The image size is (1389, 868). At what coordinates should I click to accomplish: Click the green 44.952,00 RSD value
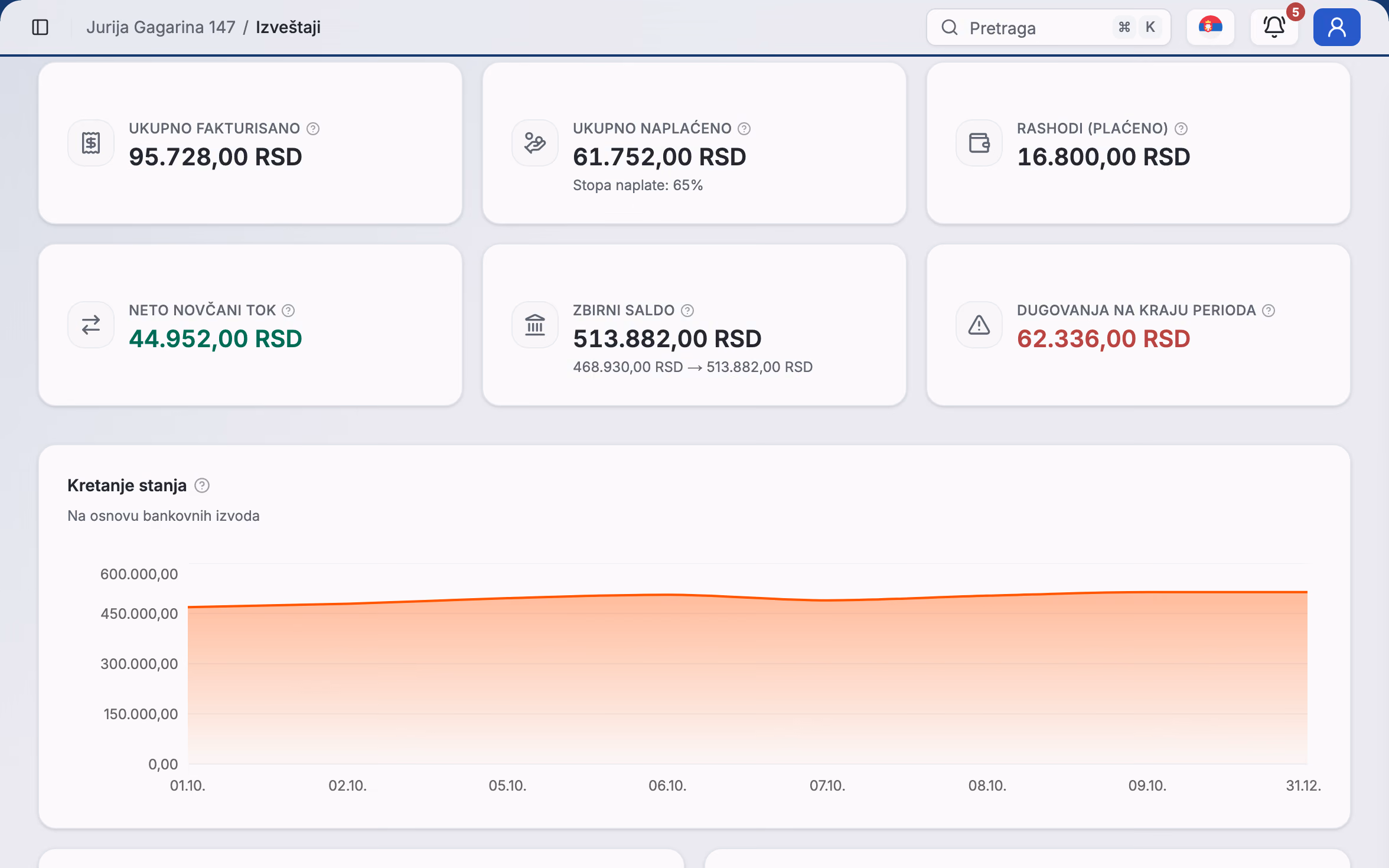[x=216, y=339]
